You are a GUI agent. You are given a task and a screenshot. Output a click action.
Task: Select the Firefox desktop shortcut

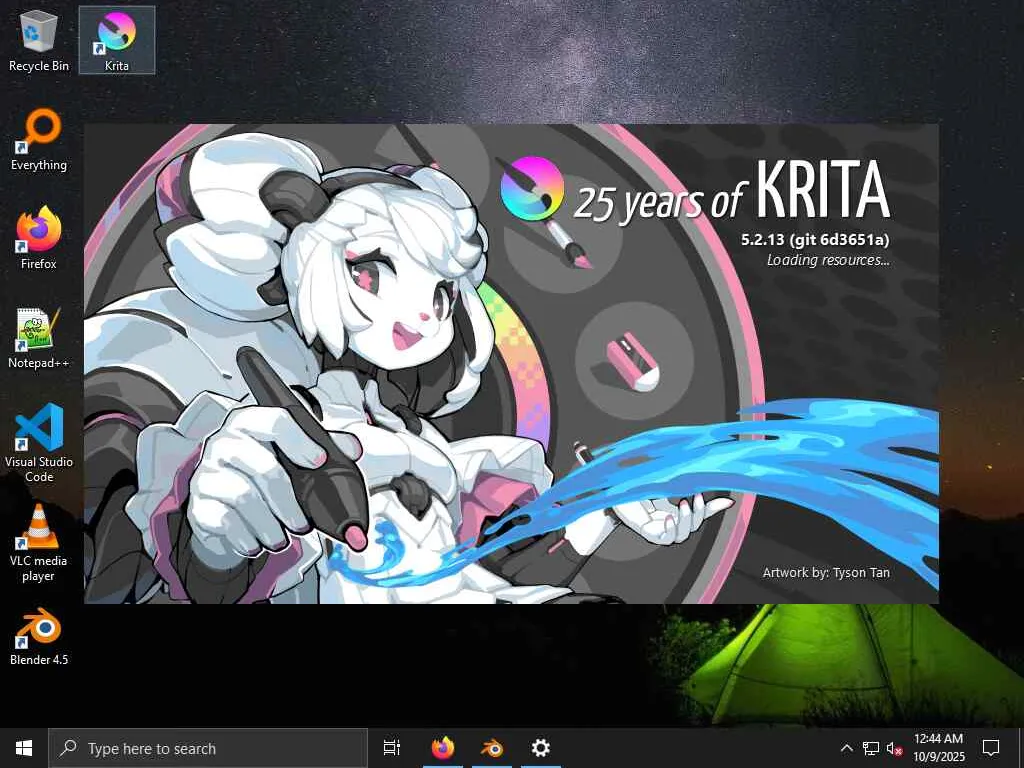pos(39,238)
